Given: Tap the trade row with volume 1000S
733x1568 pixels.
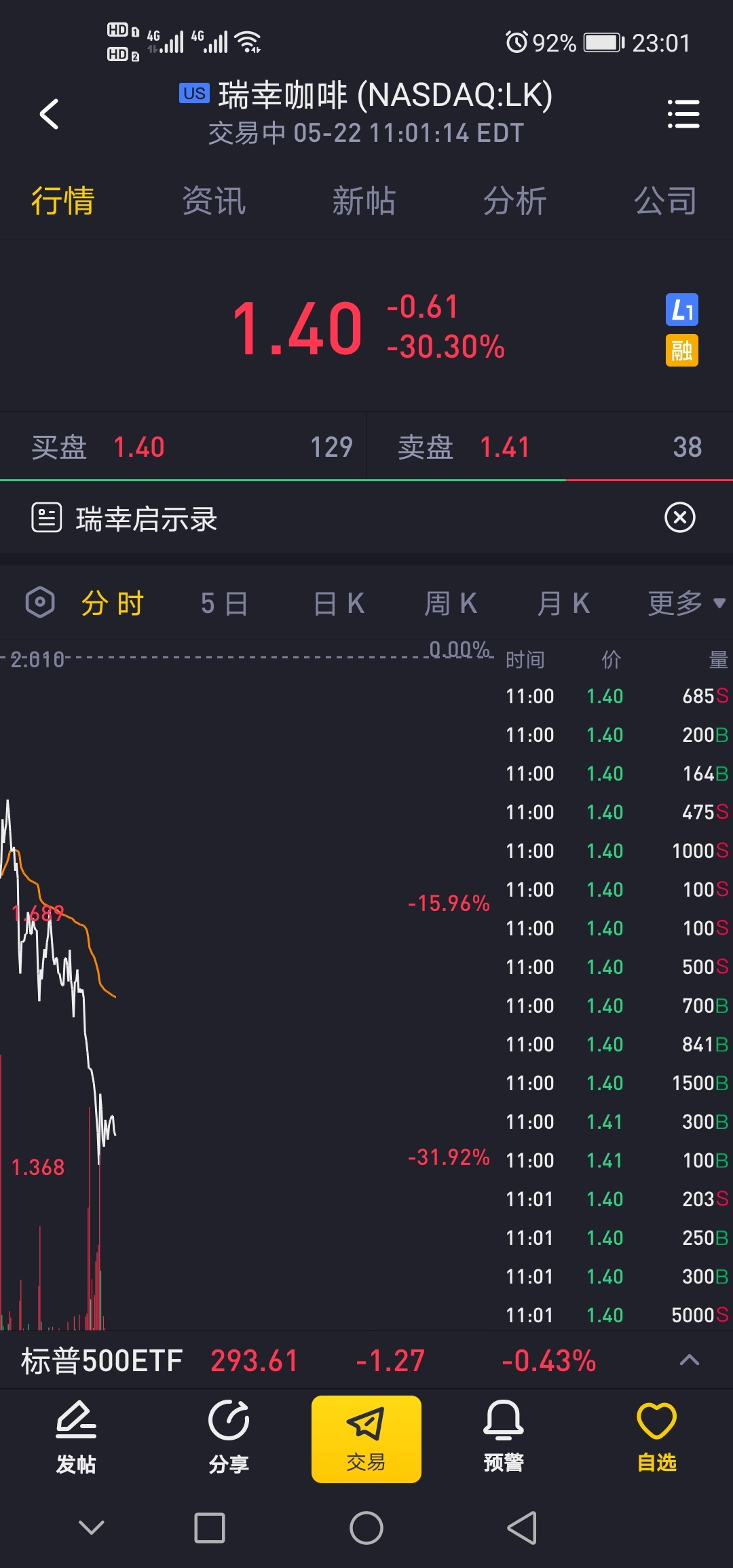Looking at the screenshot, I should point(617,851).
